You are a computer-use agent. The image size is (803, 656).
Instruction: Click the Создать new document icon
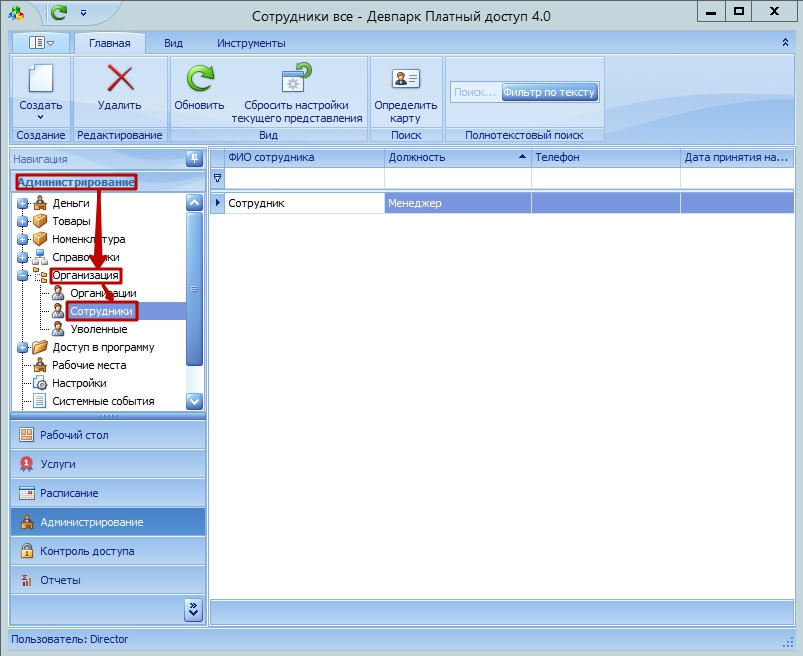(x=40, y=79)
